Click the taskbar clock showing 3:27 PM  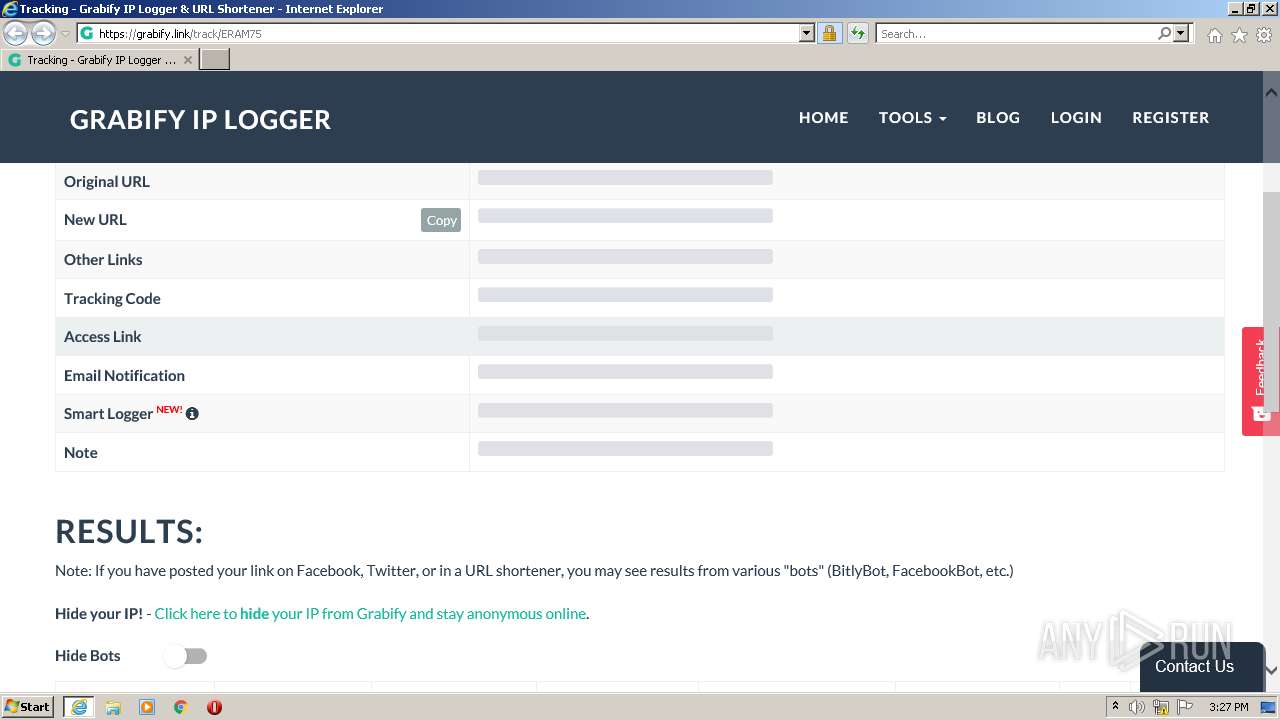(1228, 707)
